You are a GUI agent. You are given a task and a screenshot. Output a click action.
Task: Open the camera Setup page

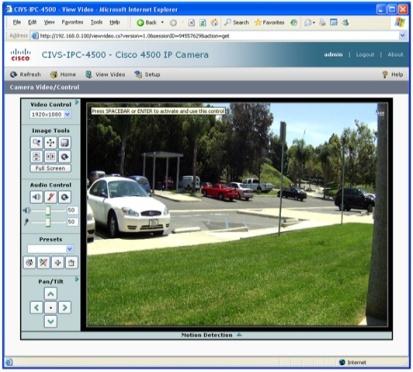point(147,74)
